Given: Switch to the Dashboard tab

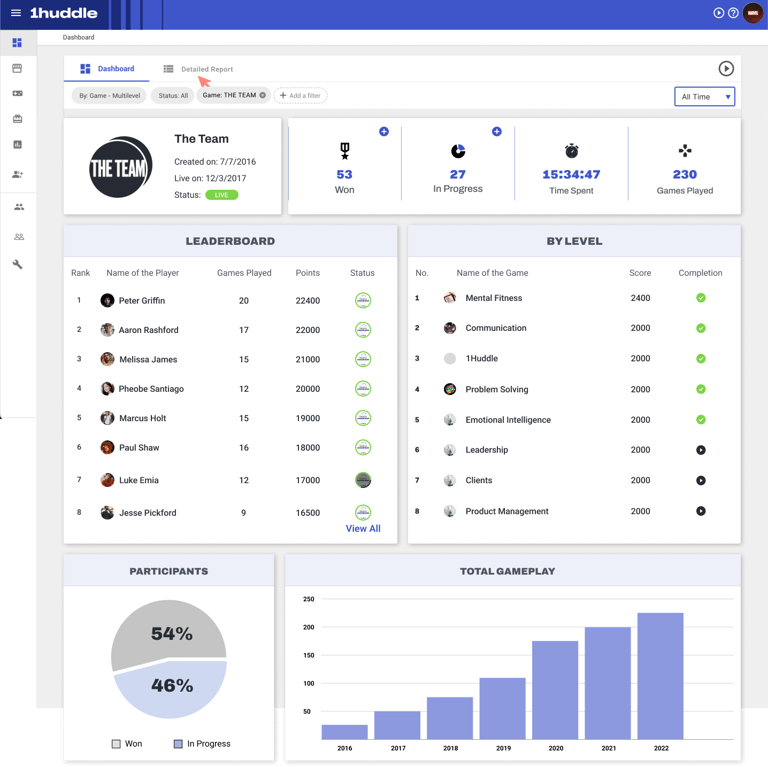Looking at the screenshot, I should click(x=107, y=69).
